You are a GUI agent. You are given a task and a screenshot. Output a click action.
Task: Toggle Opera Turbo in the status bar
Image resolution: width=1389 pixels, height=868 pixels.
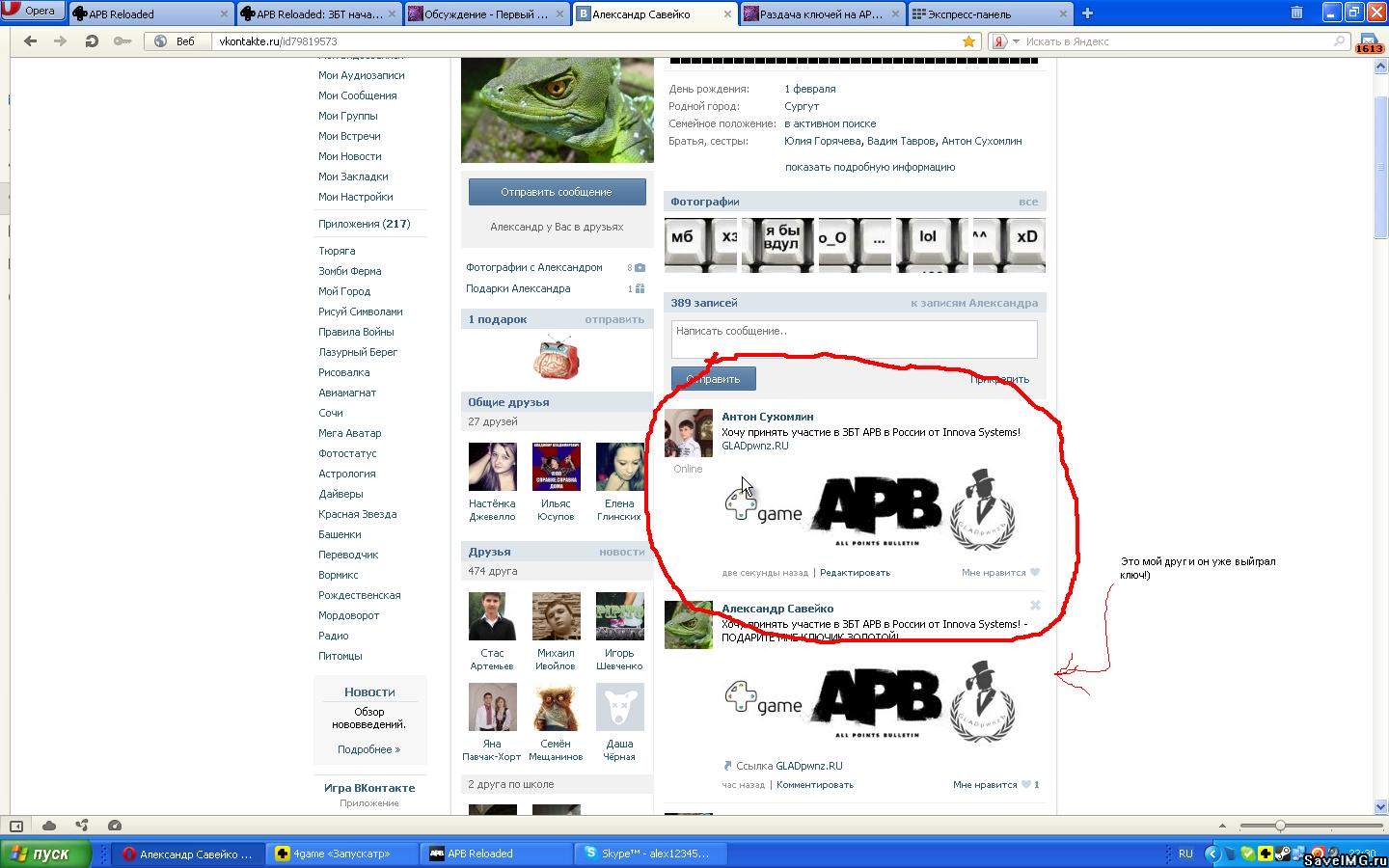coord(115,826)
